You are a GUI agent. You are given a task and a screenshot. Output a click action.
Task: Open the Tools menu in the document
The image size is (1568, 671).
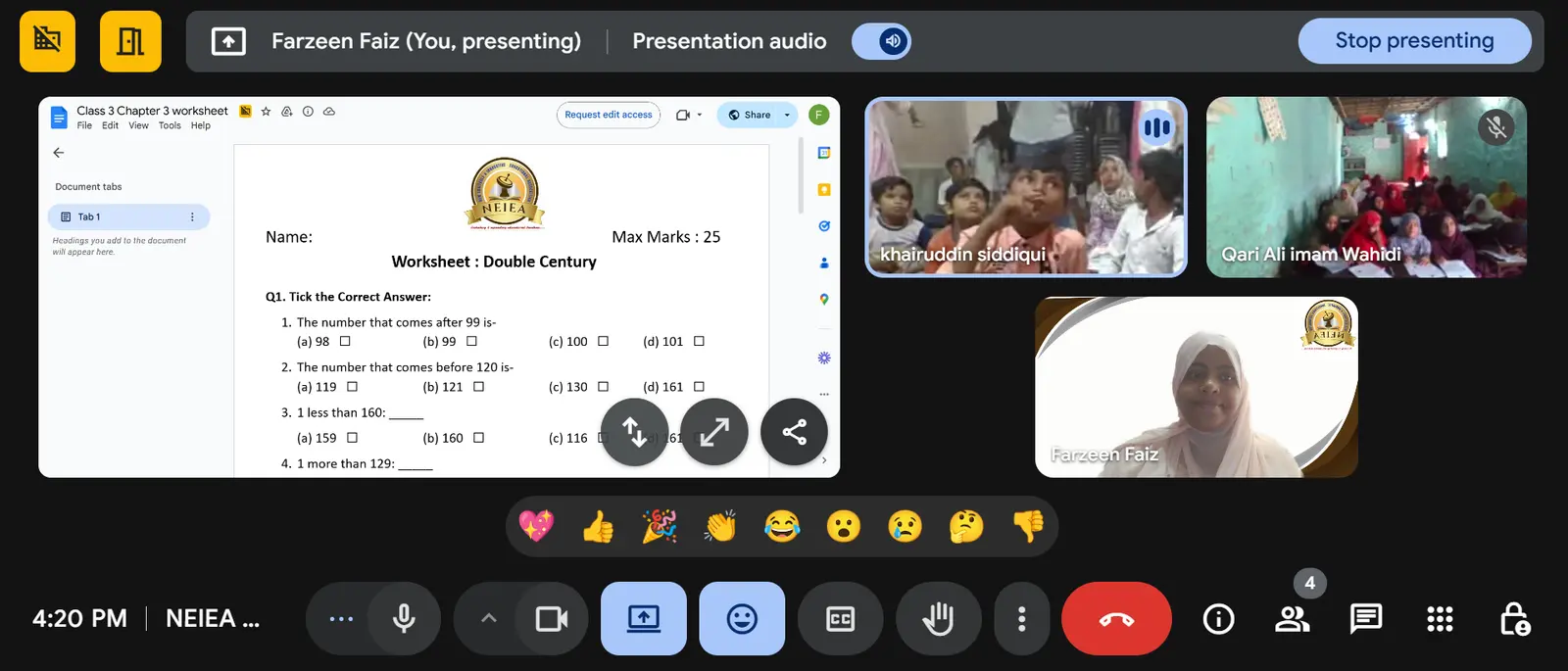click(x=170, y=125)
